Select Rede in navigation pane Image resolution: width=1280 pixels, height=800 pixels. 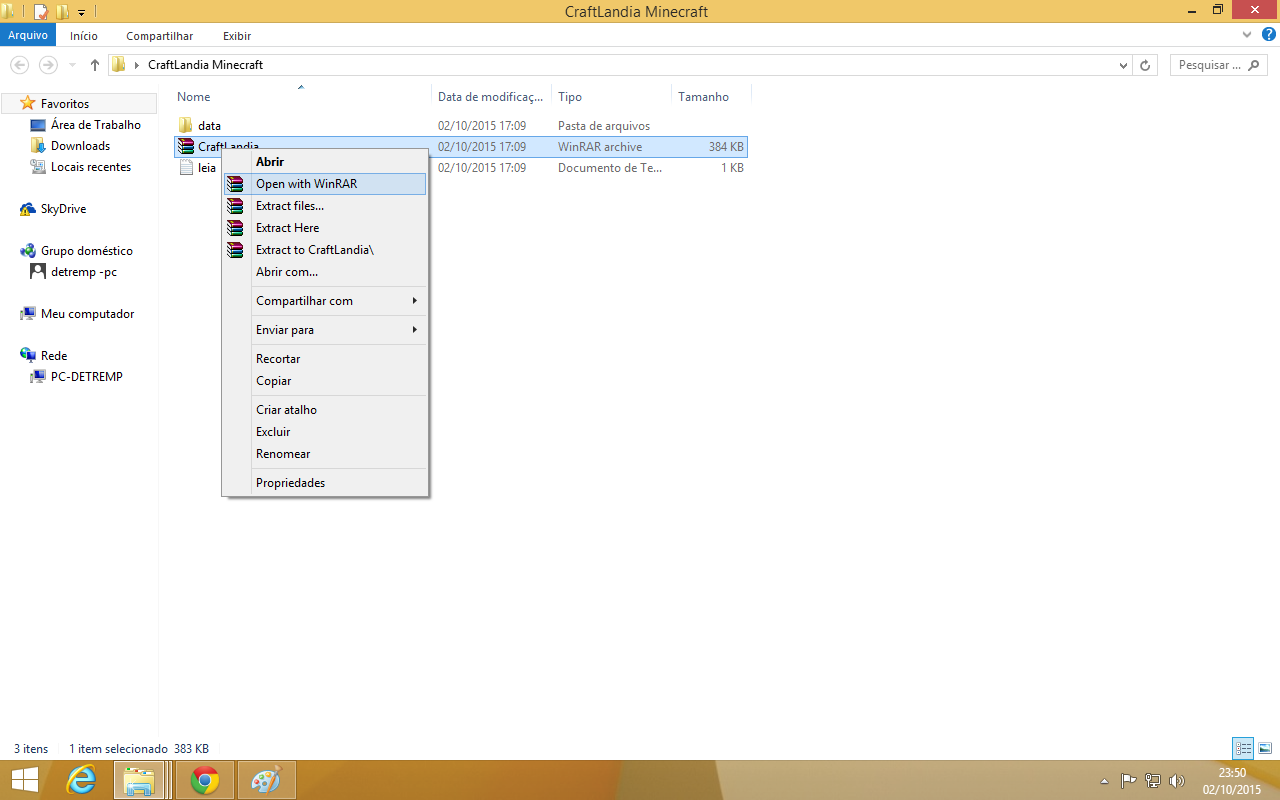click(x=54, y=356)
